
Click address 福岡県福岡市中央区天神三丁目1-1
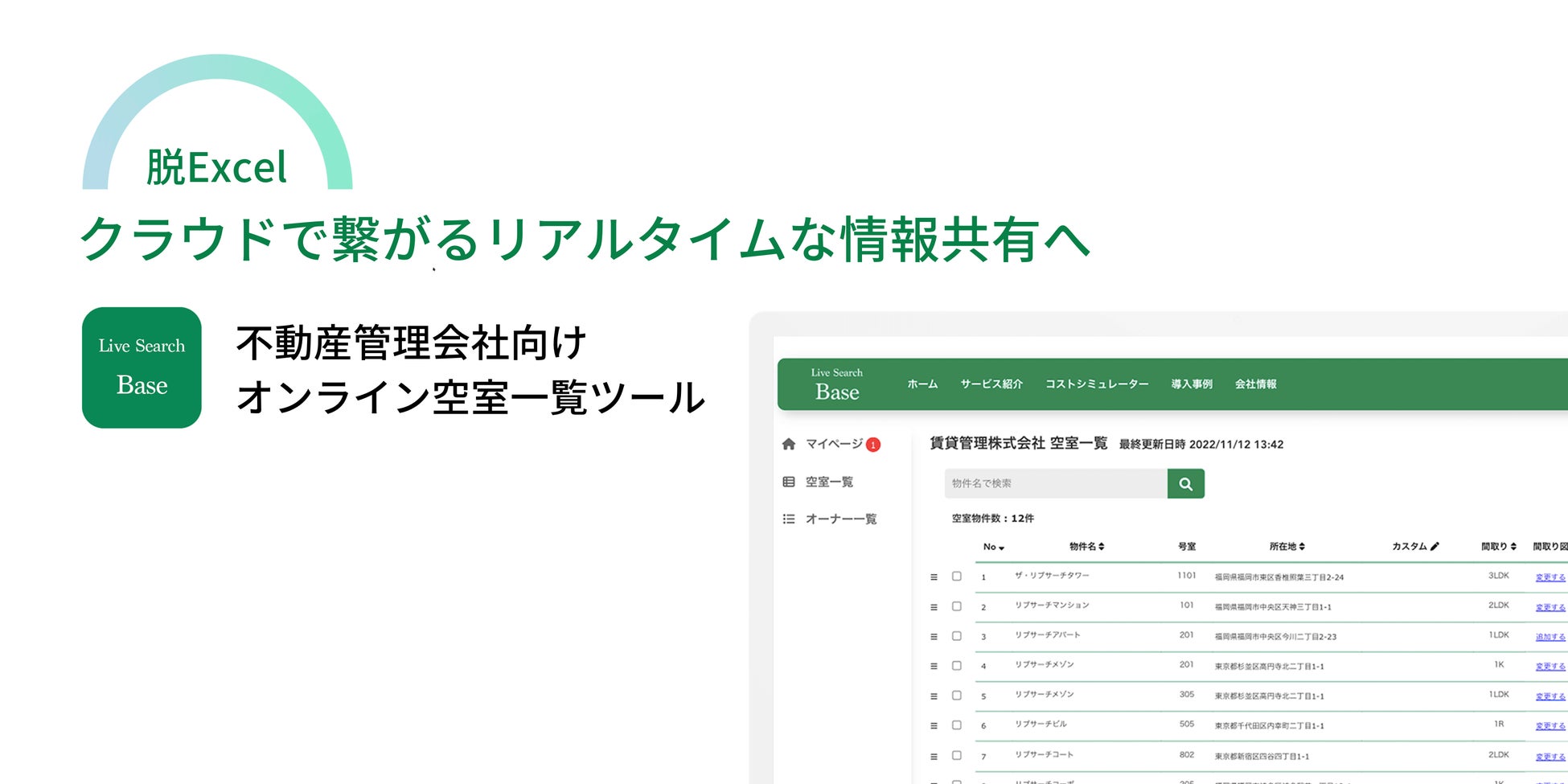pos(1273,607)
